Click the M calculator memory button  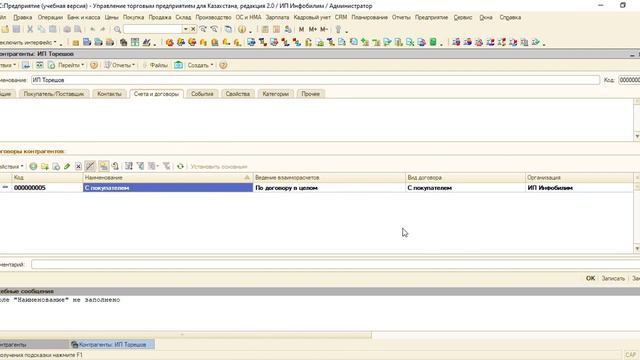coord(301,29)
